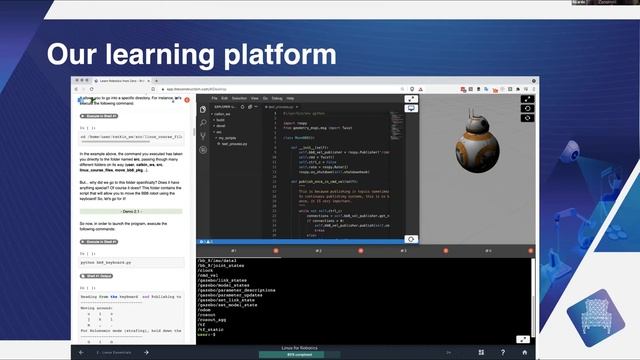Open the Debug icon in the IDE sidebar
This screenshot has width=640, height=360.
click(x=203, y=150)
